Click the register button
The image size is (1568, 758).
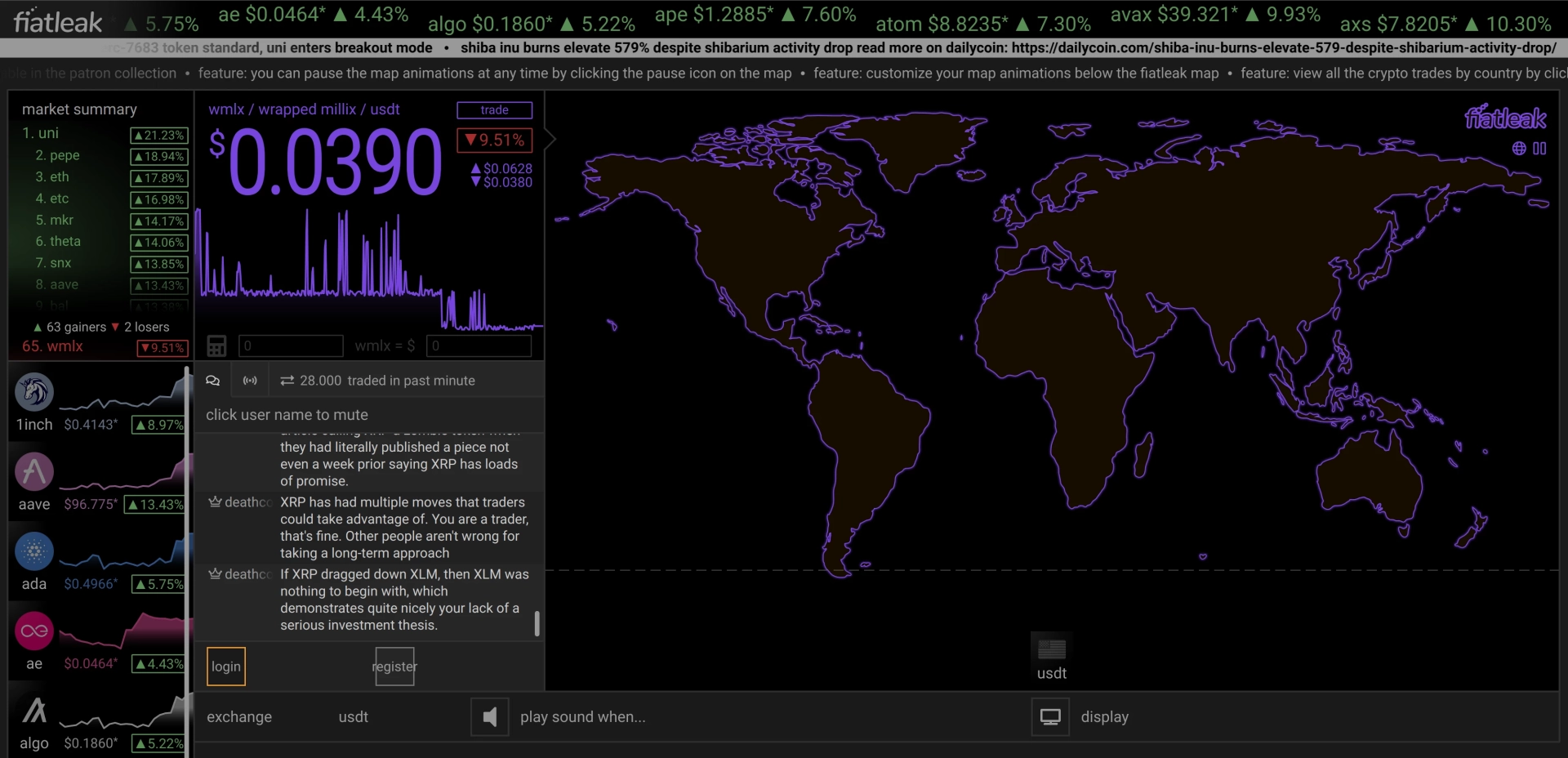394,667
